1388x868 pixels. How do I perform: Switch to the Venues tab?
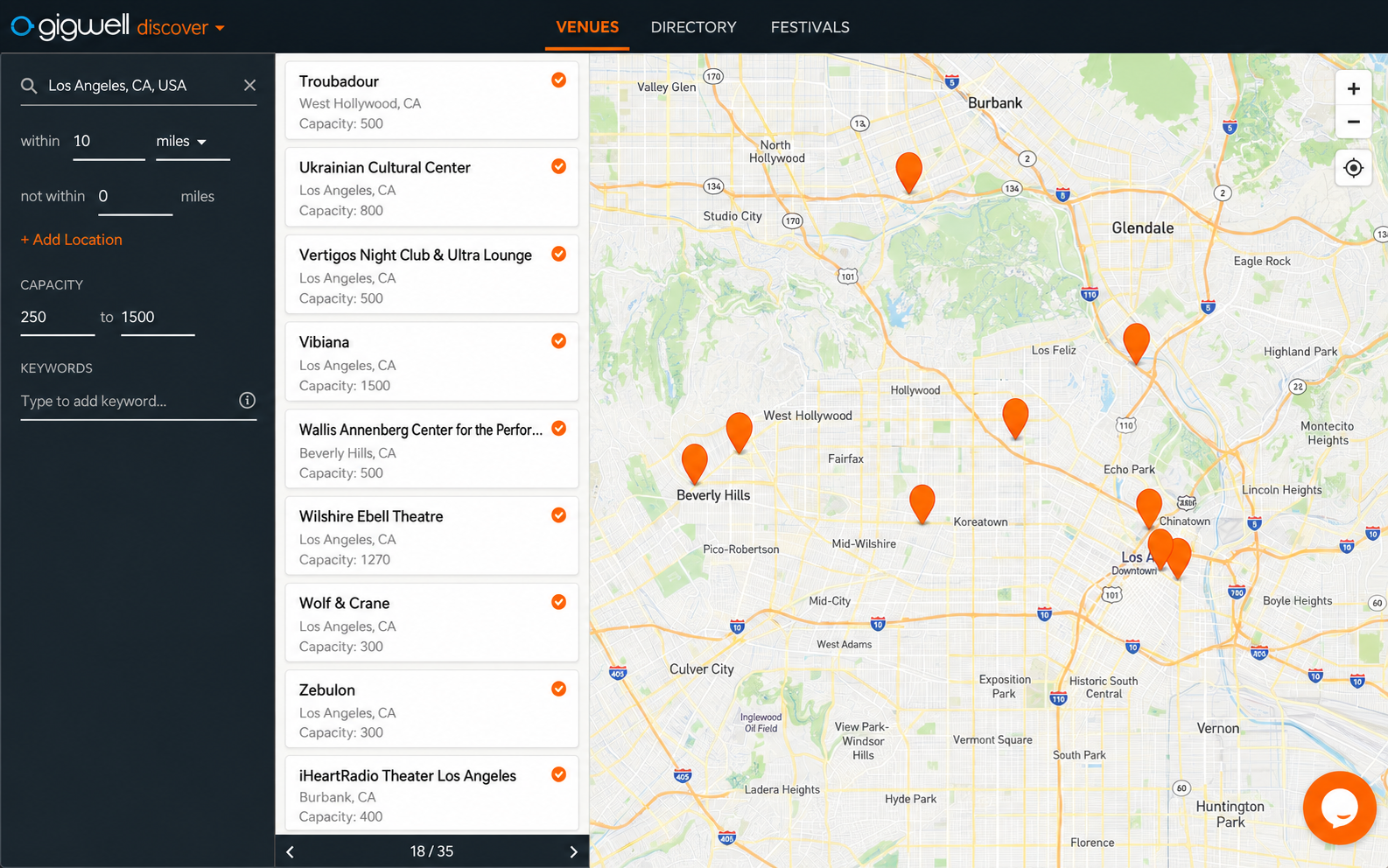pyautogui.click(x=587, y=27)
